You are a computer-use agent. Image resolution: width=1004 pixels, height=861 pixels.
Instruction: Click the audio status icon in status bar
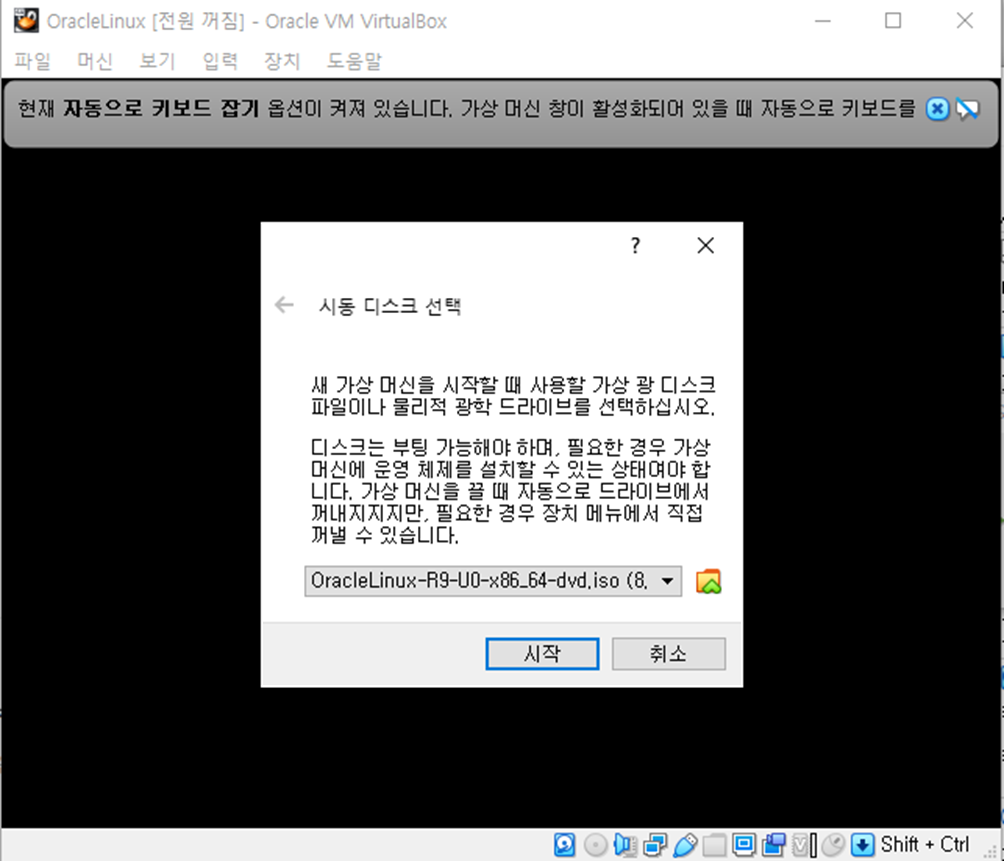click(625, 845)
